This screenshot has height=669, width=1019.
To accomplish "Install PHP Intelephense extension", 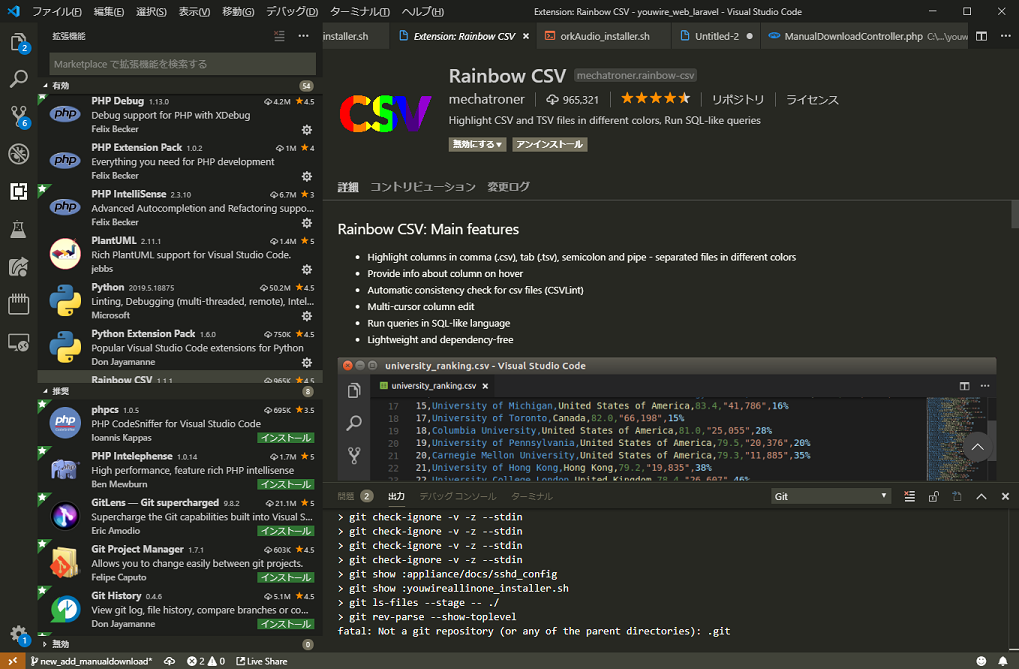I will 286,484.
